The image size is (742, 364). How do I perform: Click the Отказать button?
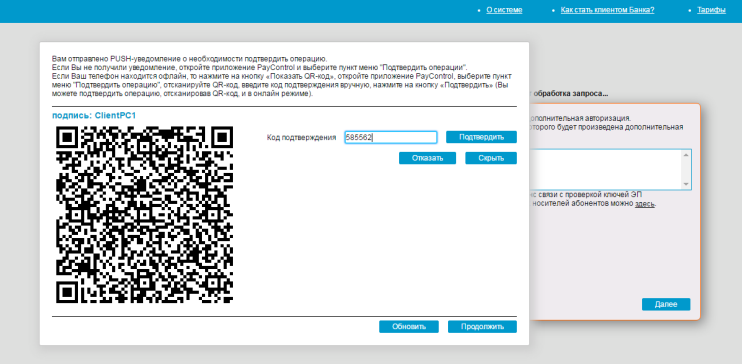[x=427, y=158]
